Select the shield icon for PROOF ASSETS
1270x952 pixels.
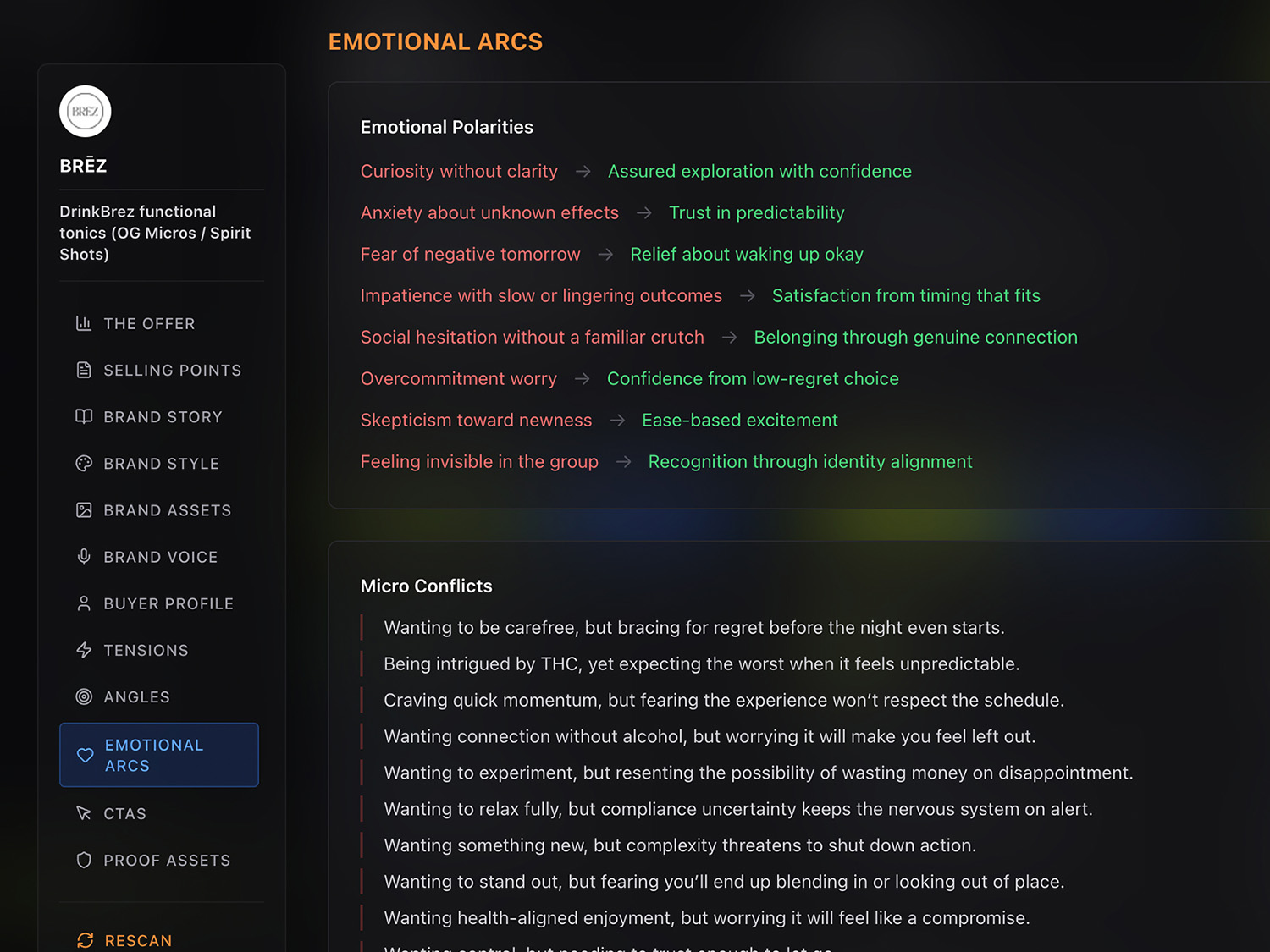coord(84,860)
